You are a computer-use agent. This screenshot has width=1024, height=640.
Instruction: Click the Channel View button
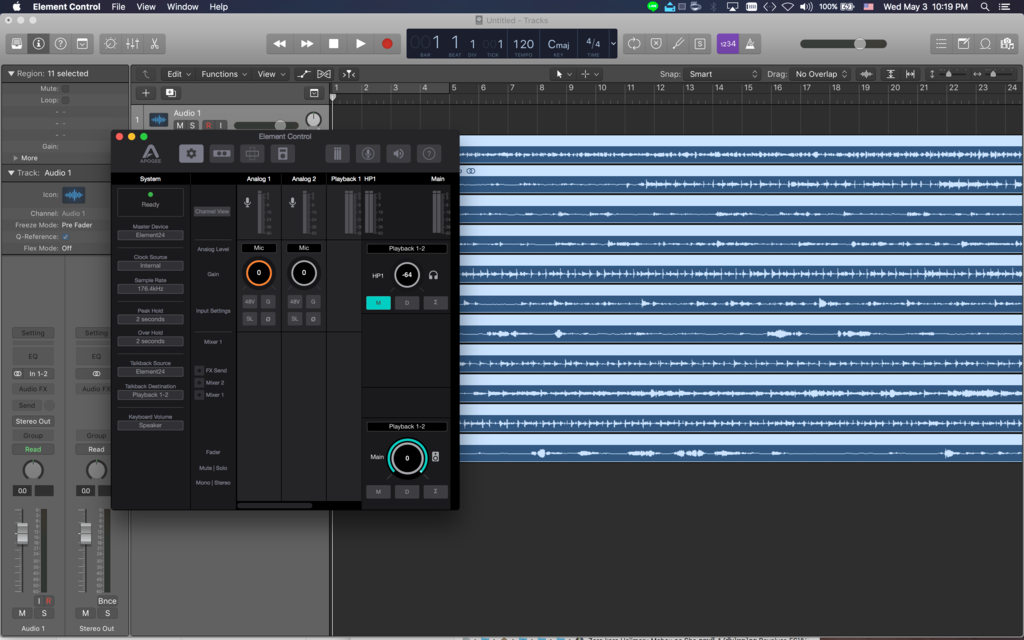tap(212, 212)
